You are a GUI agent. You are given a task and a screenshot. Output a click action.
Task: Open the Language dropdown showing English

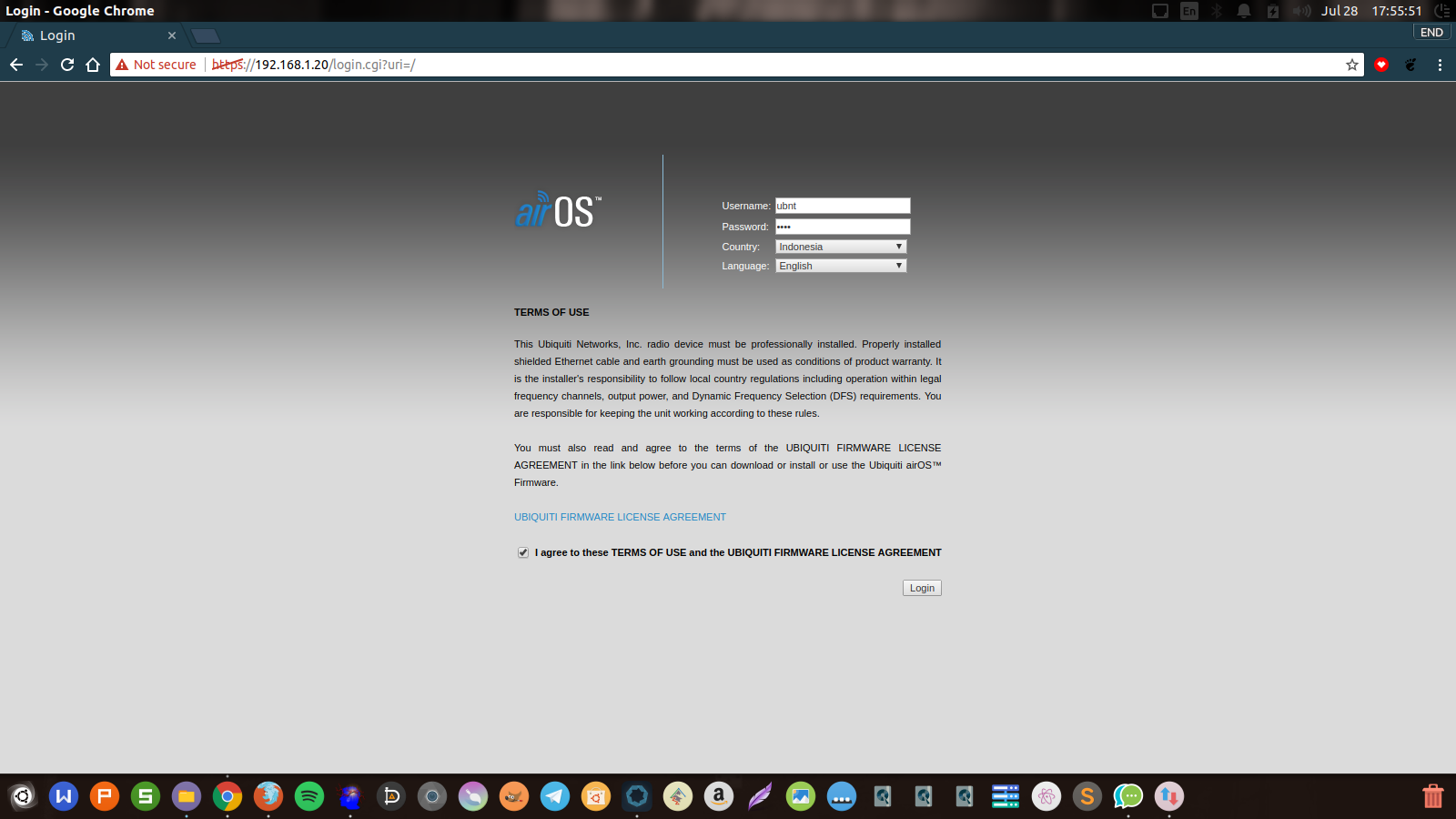pos(841,266)
